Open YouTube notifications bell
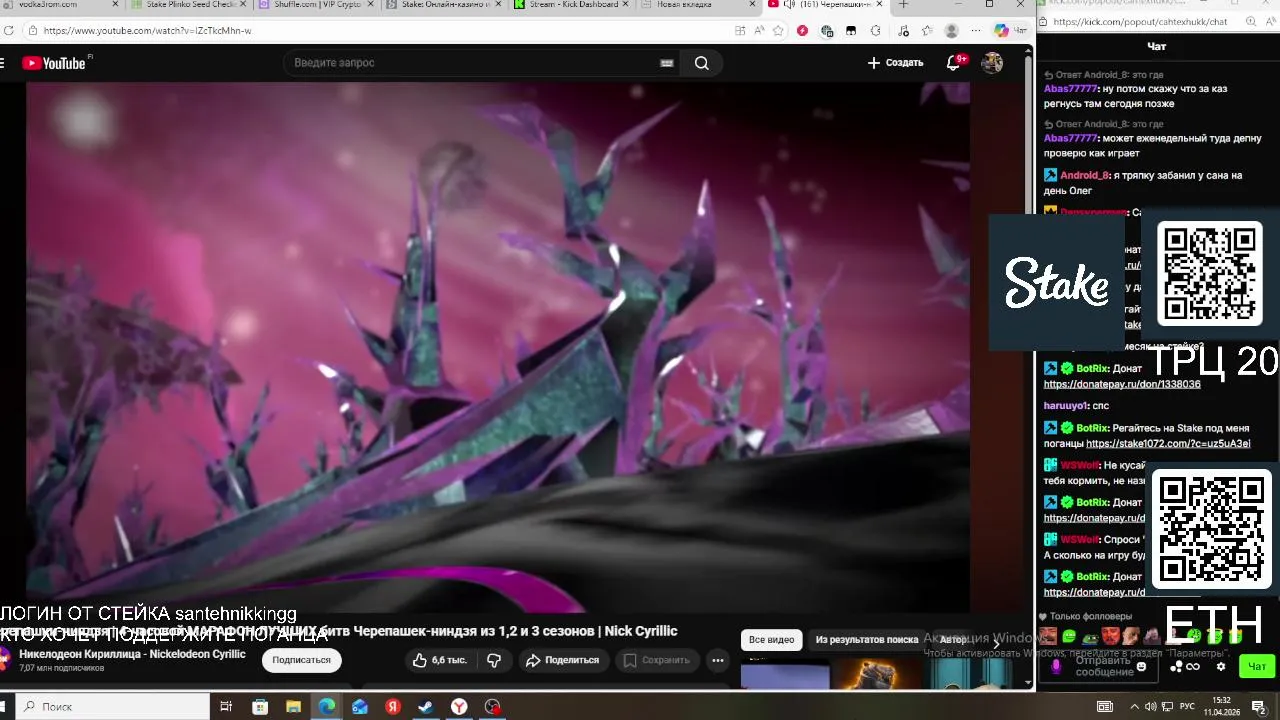The height and width of the screenshot is (720, 1280). point(955,63)
